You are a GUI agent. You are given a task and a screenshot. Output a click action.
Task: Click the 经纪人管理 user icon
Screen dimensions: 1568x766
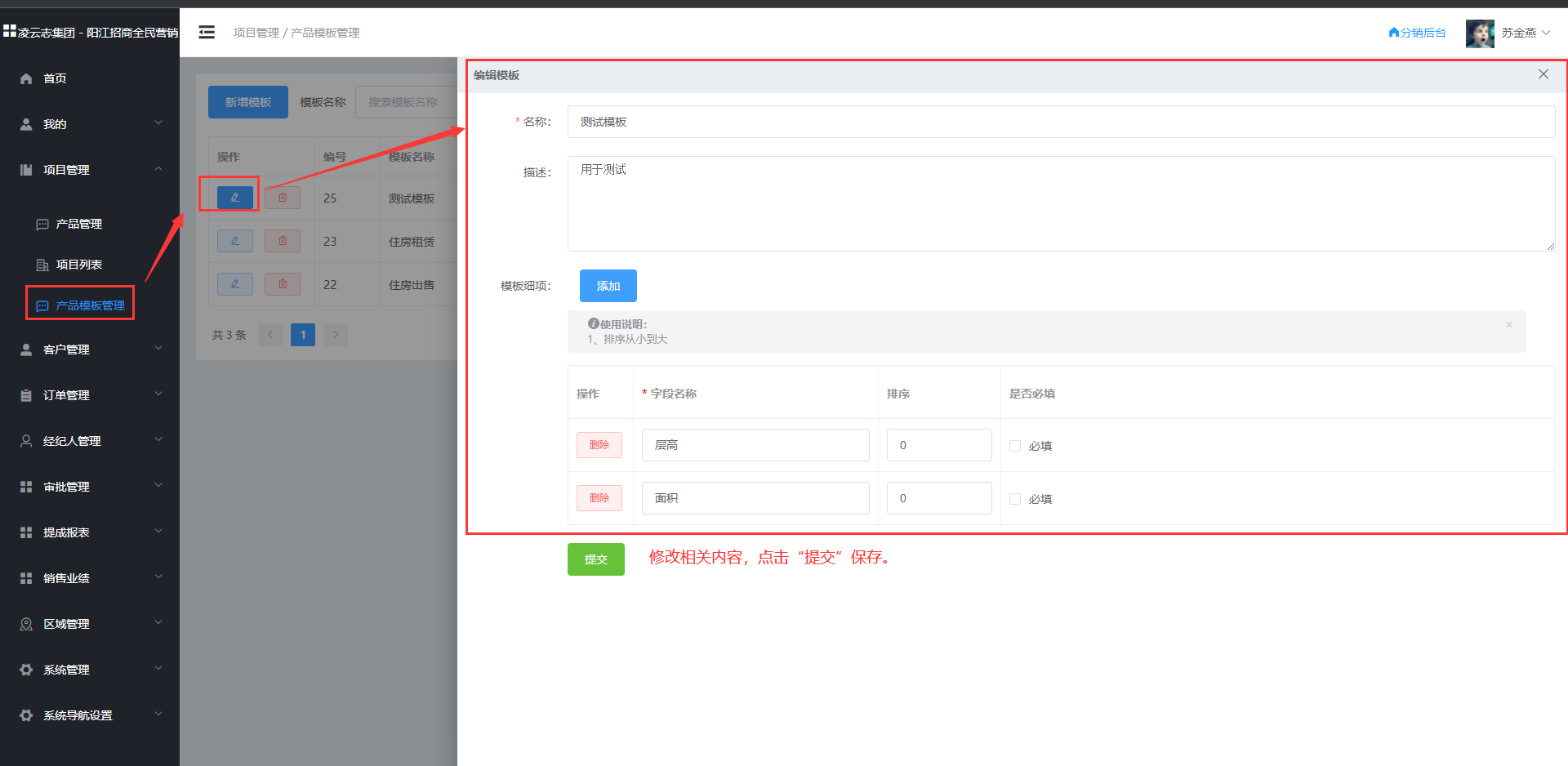pyautogui.click(x=26, y=441)
